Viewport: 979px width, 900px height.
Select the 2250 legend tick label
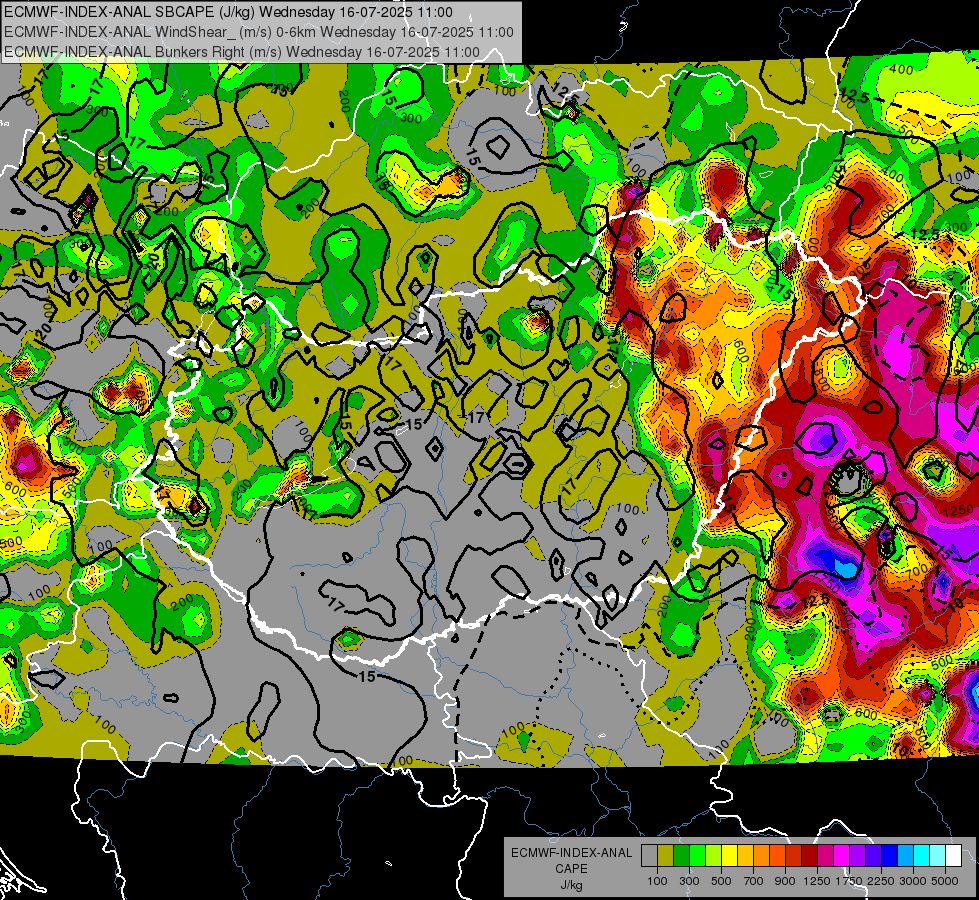tap(882, 881)
